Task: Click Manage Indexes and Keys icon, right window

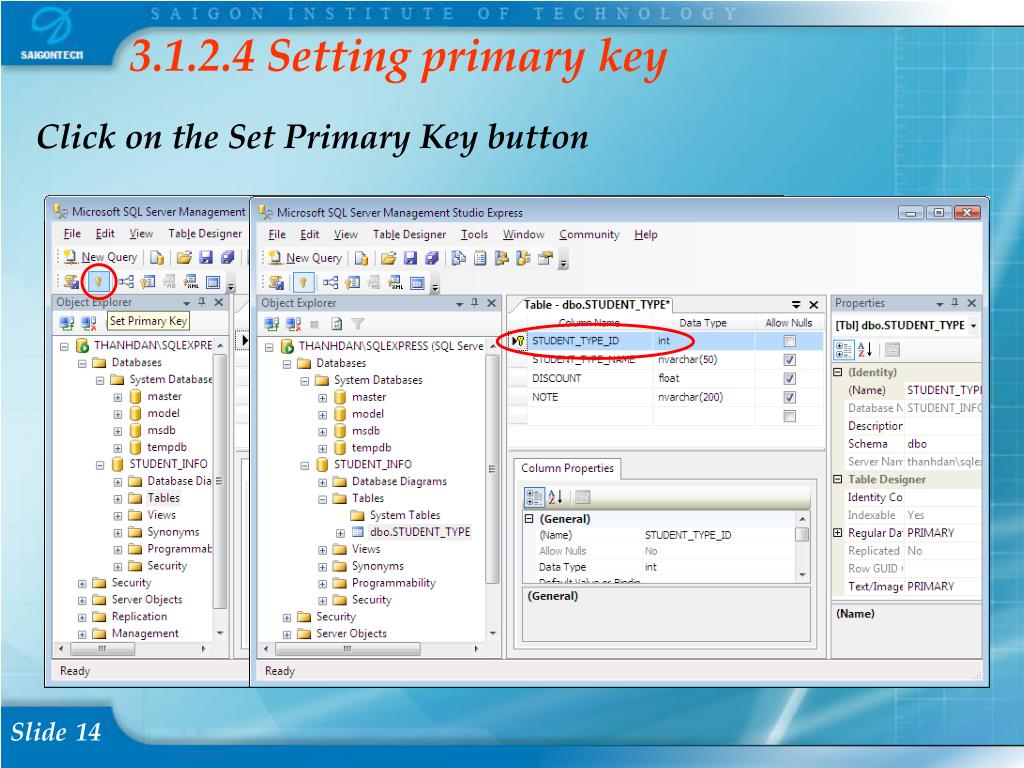Action: [353, 283]
